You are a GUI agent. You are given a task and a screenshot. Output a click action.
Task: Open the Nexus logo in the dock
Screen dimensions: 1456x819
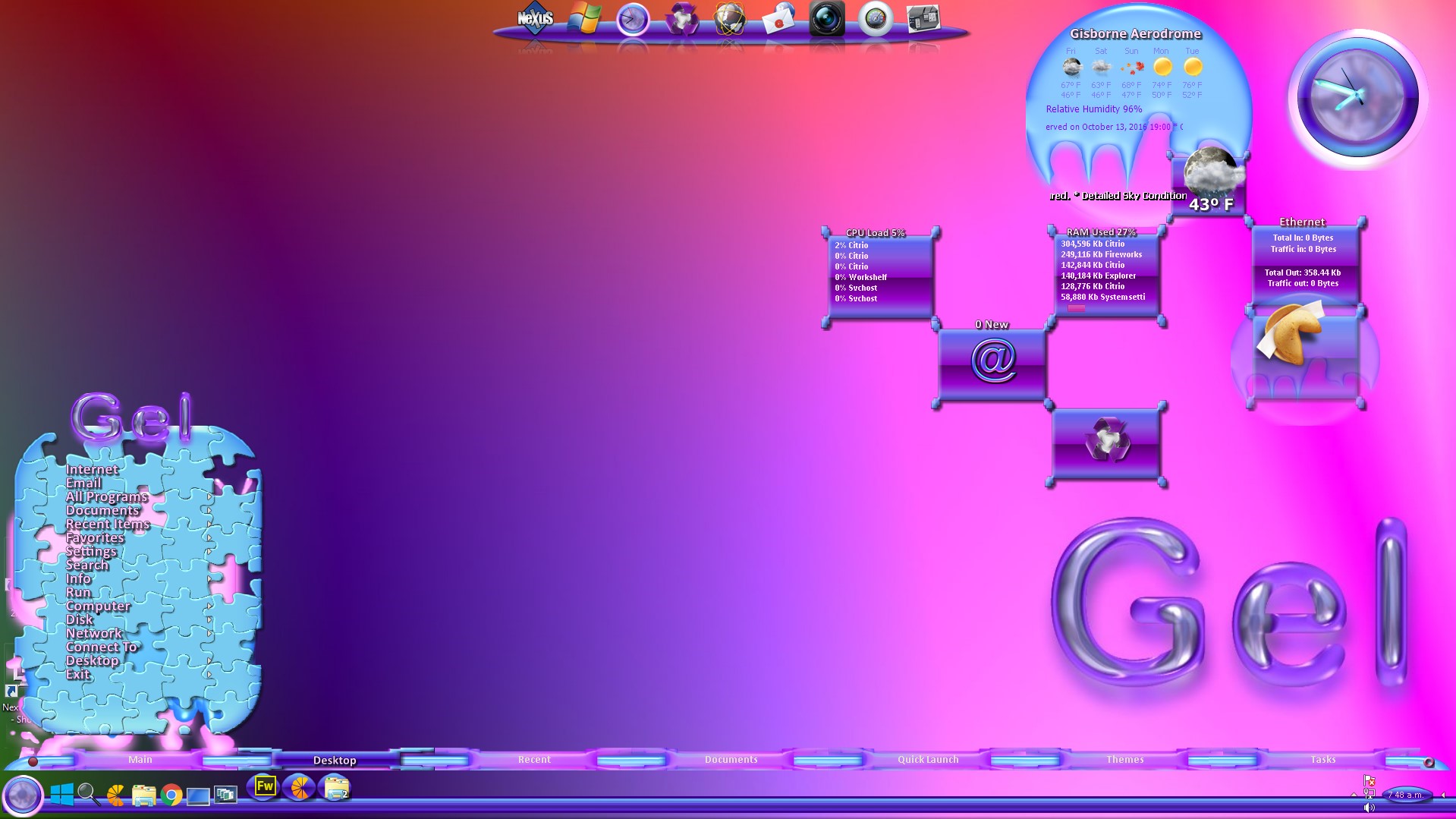(x=535, y=19)
